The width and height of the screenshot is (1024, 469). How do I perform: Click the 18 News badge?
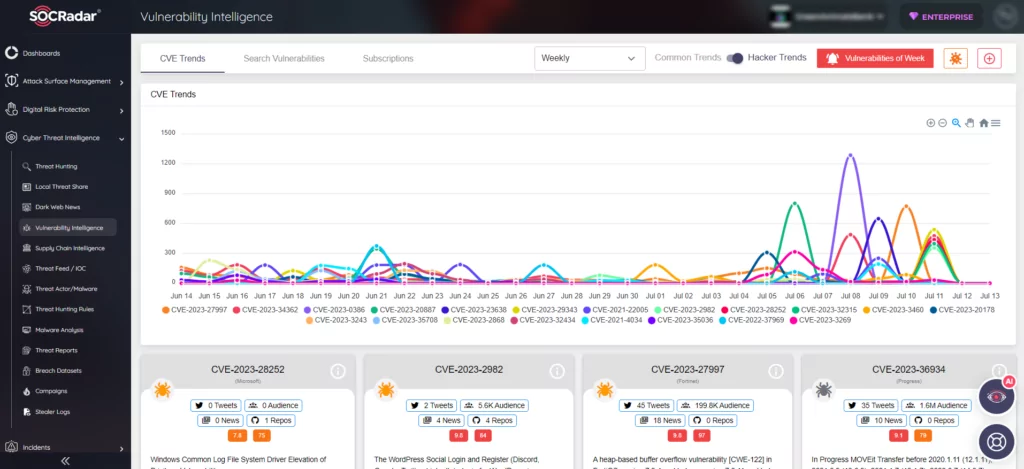[658, 421]
